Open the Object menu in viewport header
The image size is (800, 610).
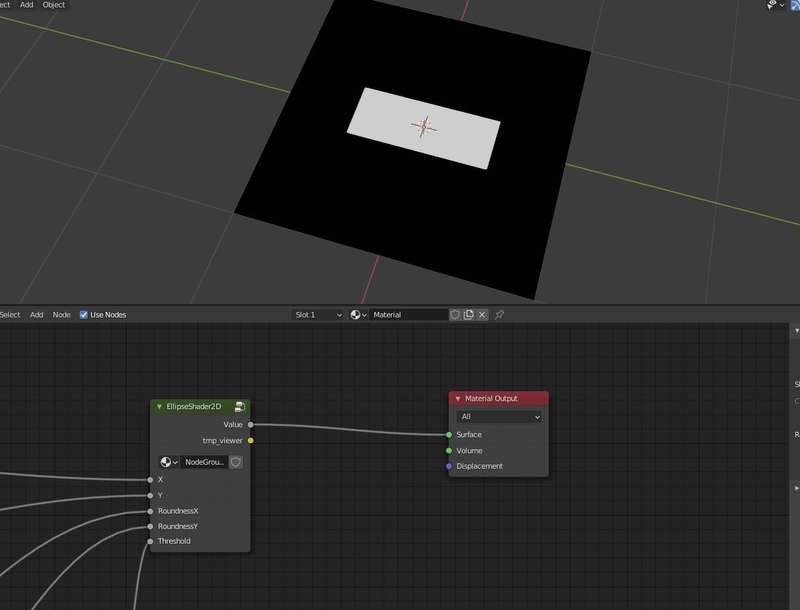click(54, 5)
